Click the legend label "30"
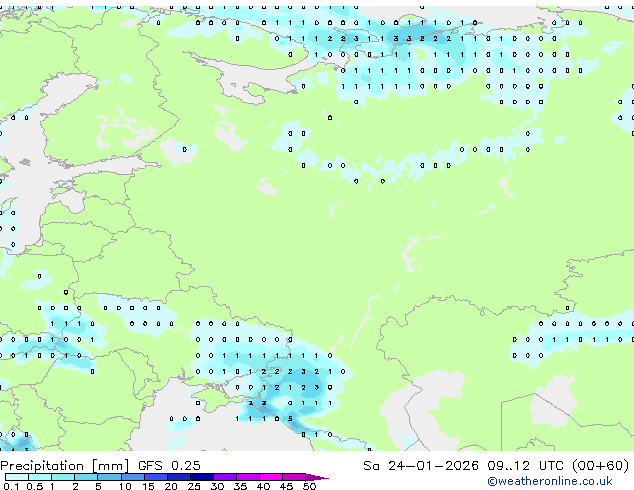The height and width of the screenshot is (490, 634). [217, 486]
